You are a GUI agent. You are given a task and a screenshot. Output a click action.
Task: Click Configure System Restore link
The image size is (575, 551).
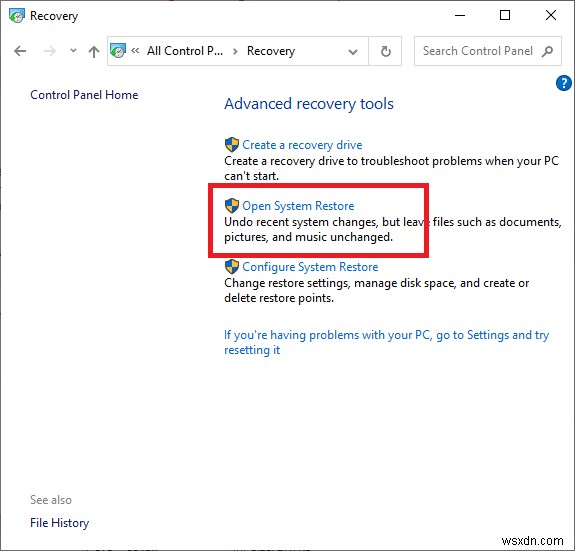[310, 267]
